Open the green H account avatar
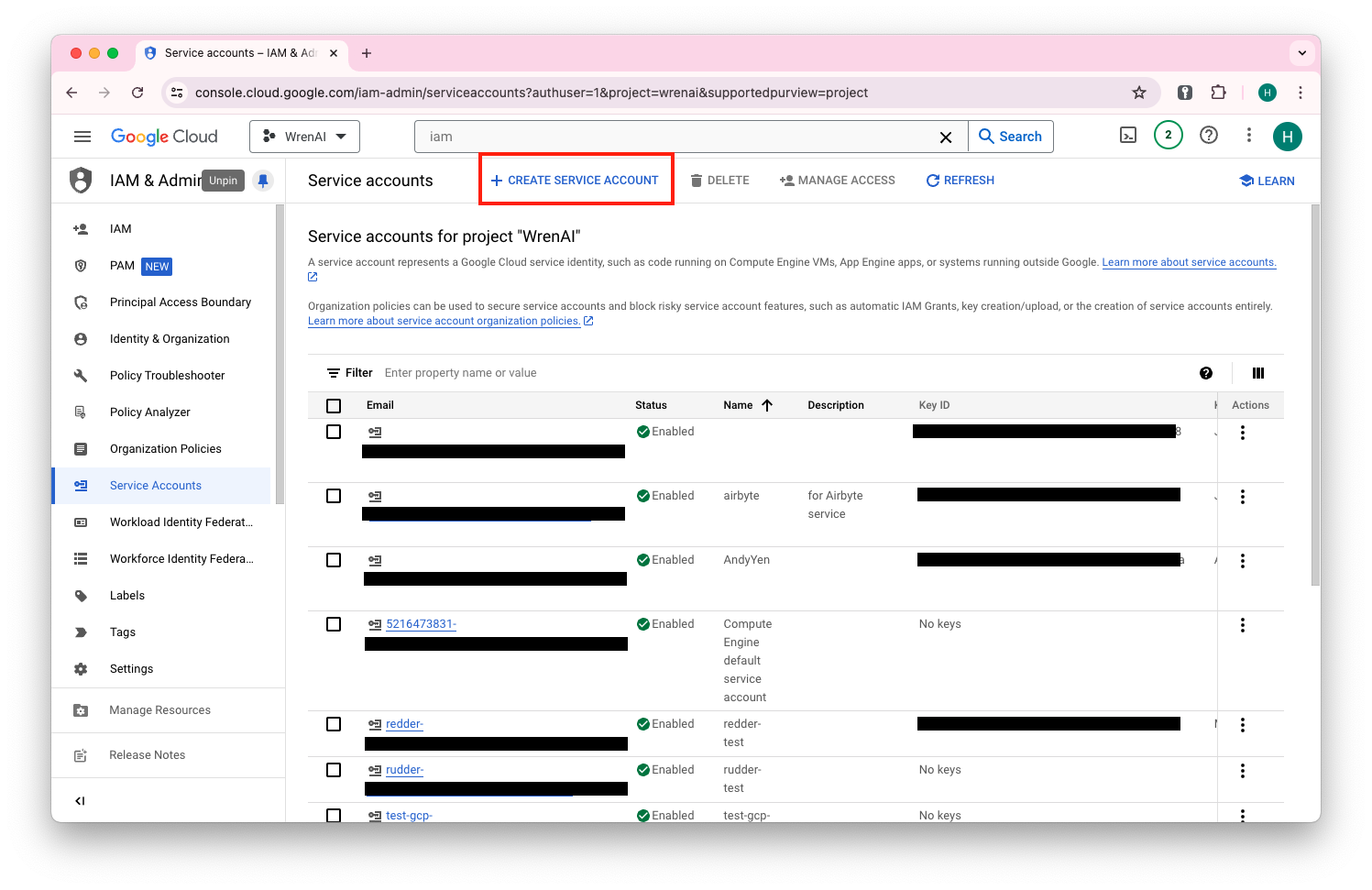This screenshot has width=1372, height=890. (1287, 137)
